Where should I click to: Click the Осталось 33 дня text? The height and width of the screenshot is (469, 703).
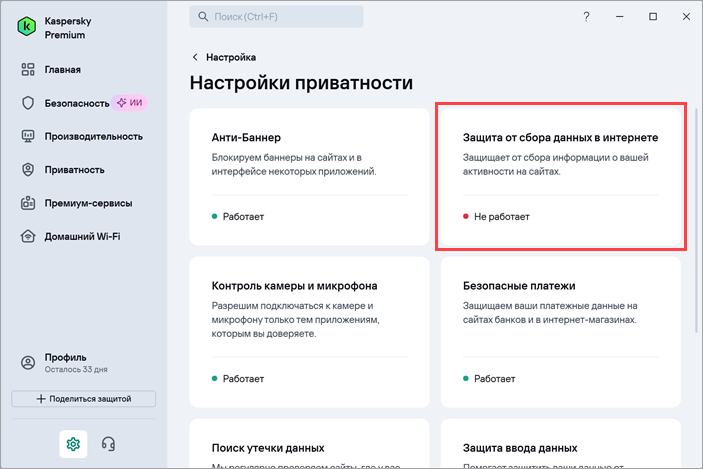click(76, 369)
